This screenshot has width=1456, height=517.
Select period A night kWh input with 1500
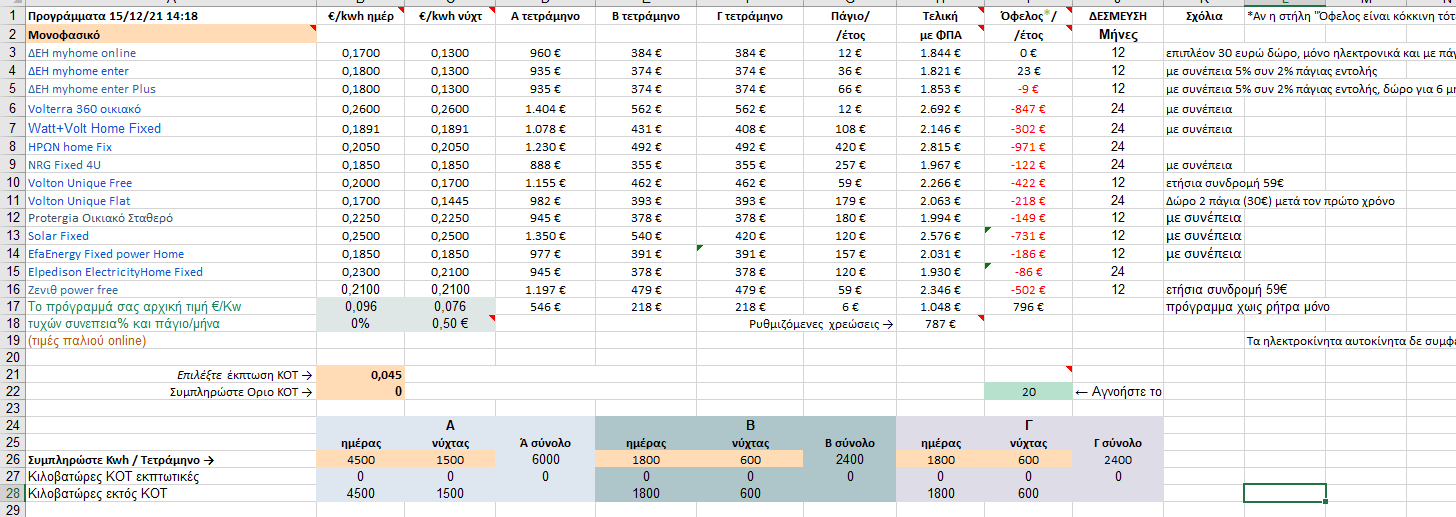pos(449,460)
